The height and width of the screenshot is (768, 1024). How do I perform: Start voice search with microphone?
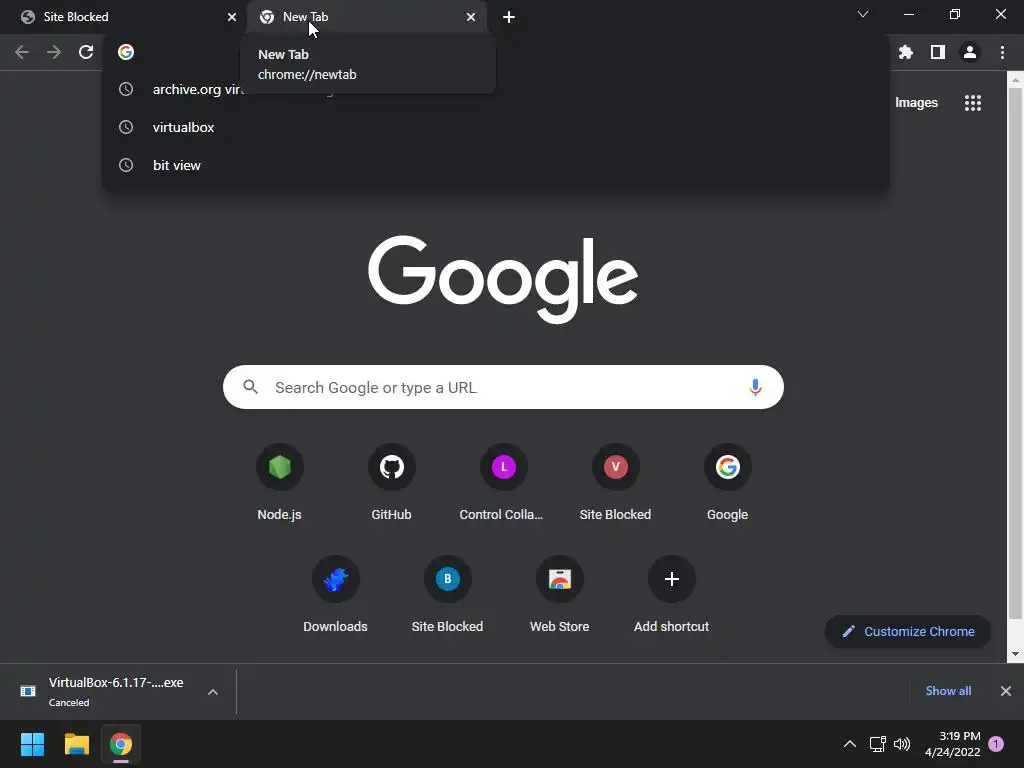tap(755, 387)
